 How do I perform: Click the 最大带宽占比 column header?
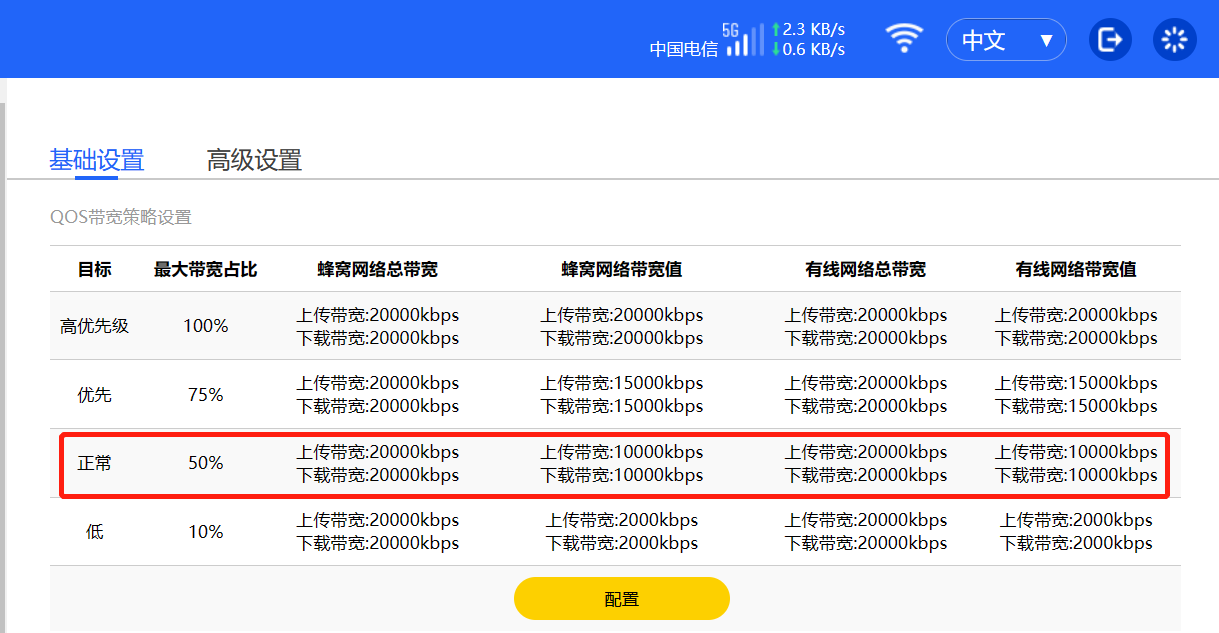[x=205, y=269]
